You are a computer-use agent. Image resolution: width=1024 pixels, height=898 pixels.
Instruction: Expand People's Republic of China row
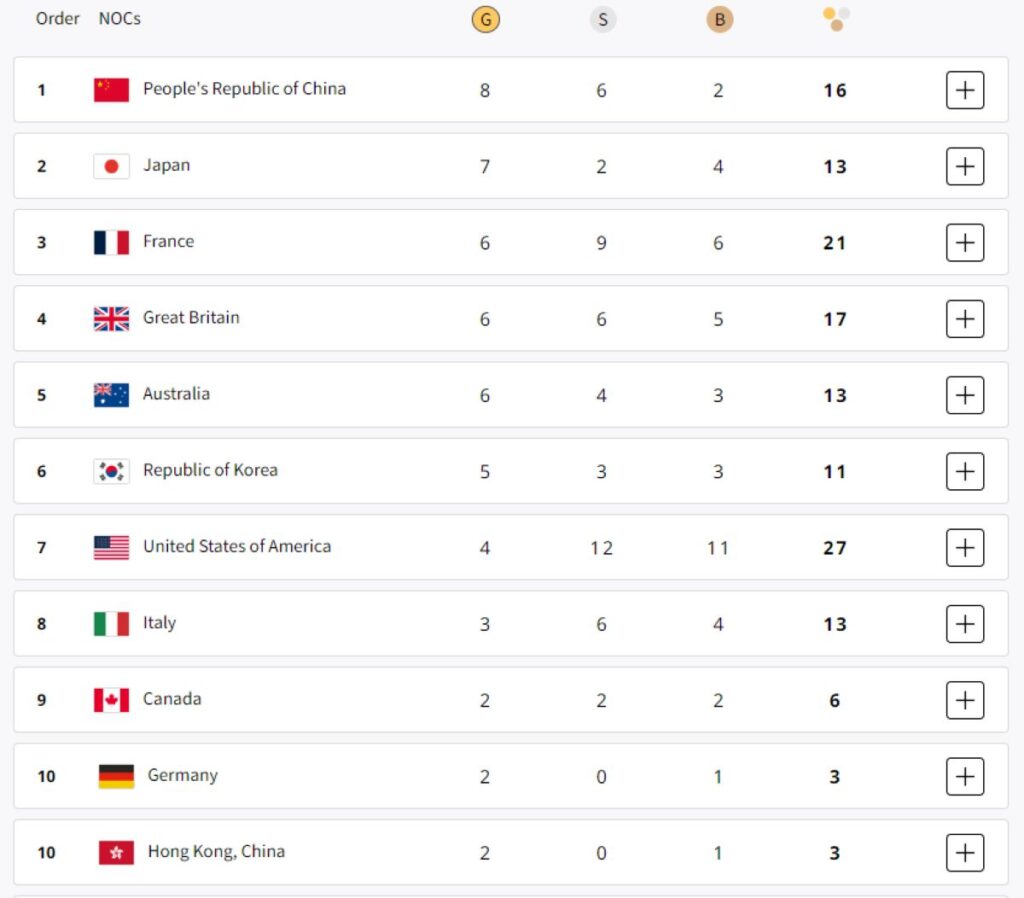click(x=964, y=90)
